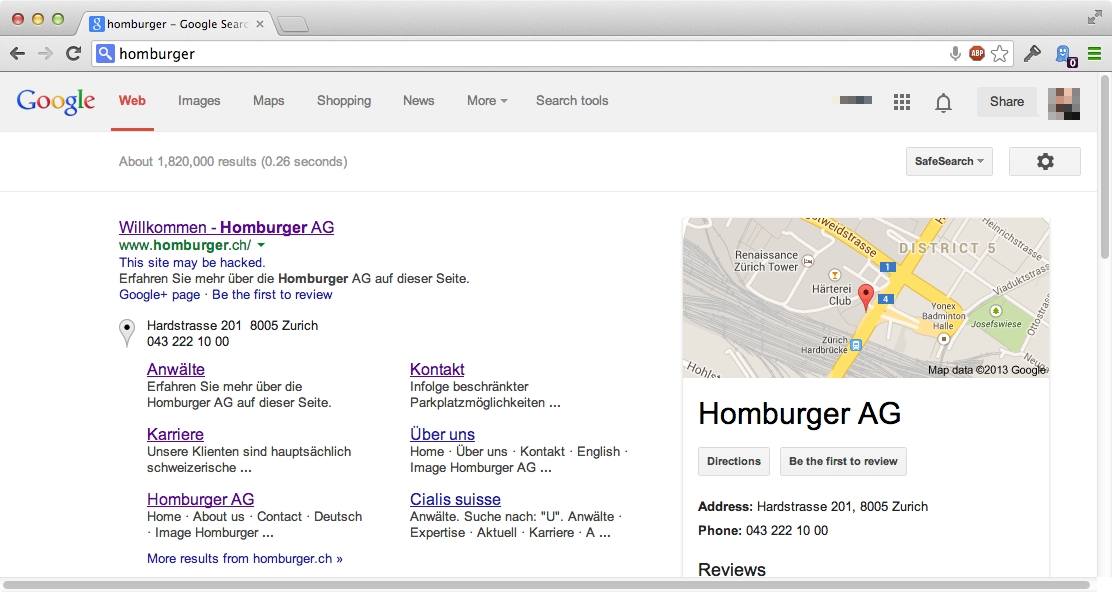Click the key extension icon in the toolbar
The height and width of the screenshot is (592, 1112).
click(x=1033, y=54)
